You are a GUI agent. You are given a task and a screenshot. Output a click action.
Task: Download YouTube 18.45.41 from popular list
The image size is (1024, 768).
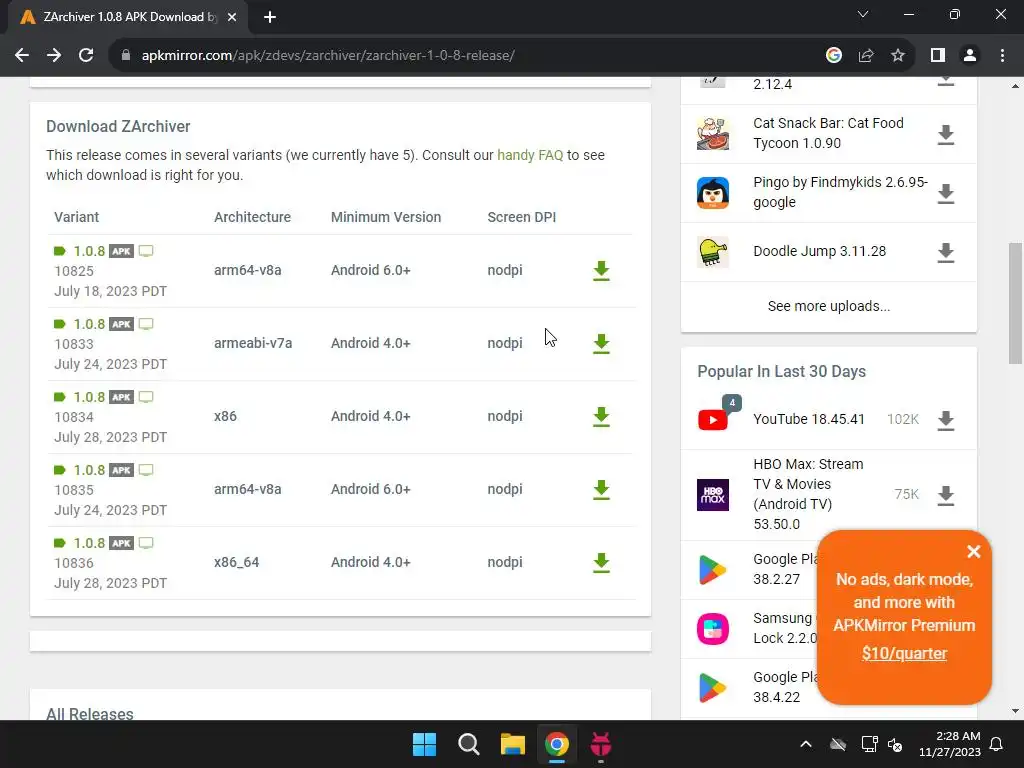[x=945, y=421]
